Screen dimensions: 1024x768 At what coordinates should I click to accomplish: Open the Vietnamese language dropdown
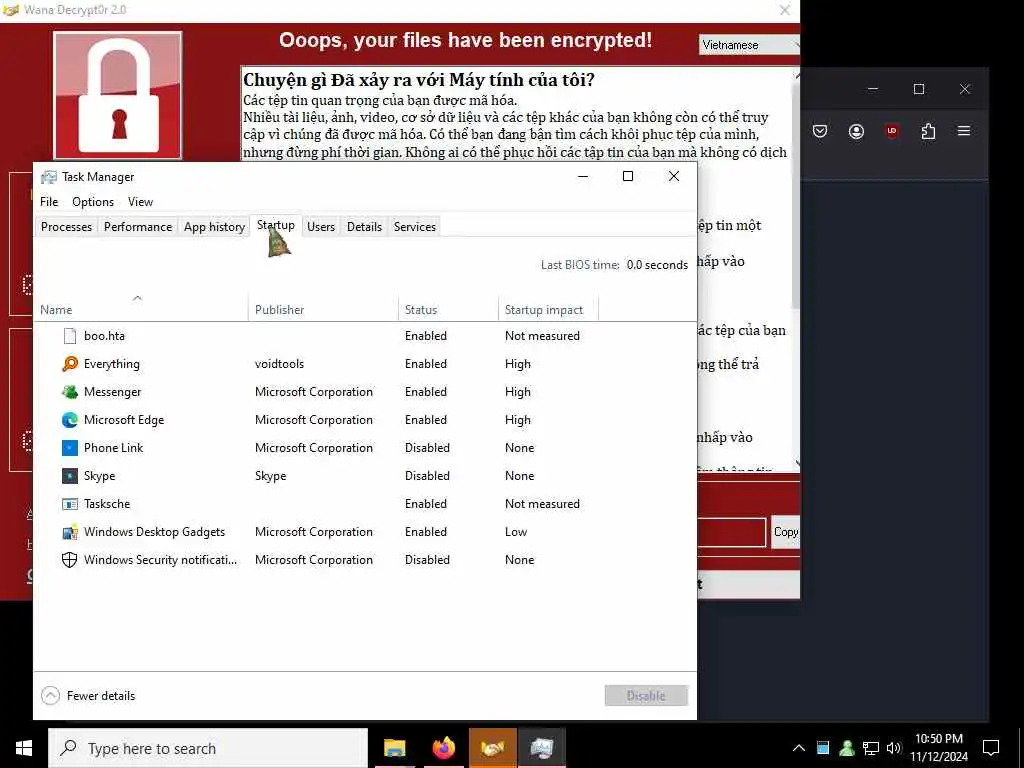(x=749, y=45)
